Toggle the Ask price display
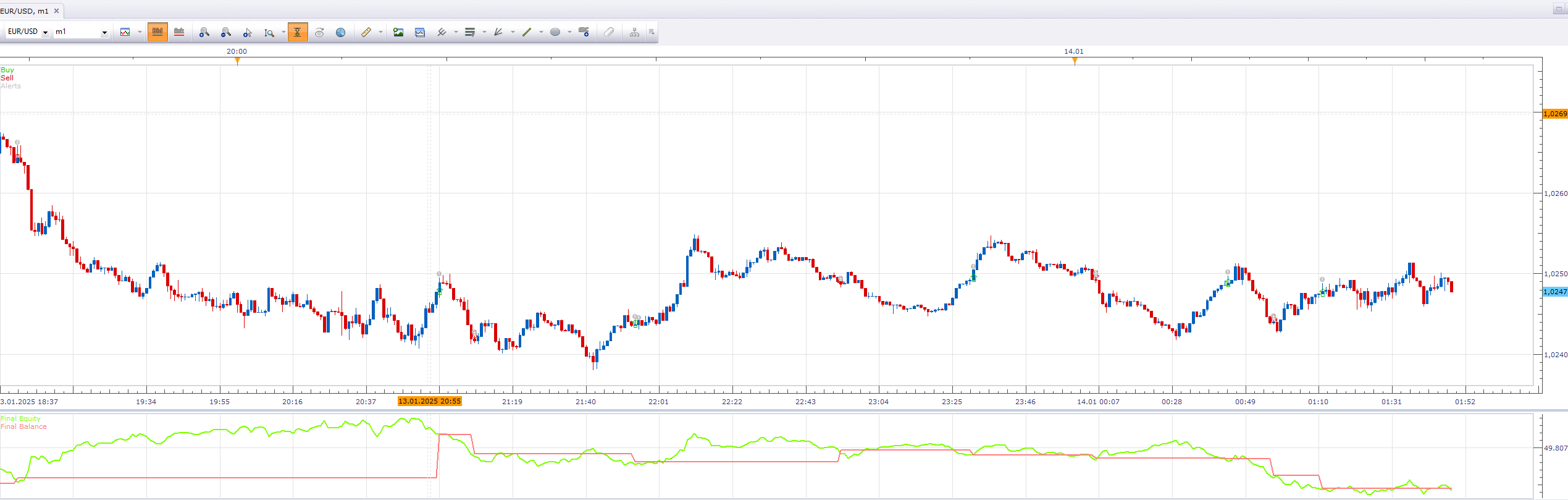The image size is (1568, 500). point(179,32)
